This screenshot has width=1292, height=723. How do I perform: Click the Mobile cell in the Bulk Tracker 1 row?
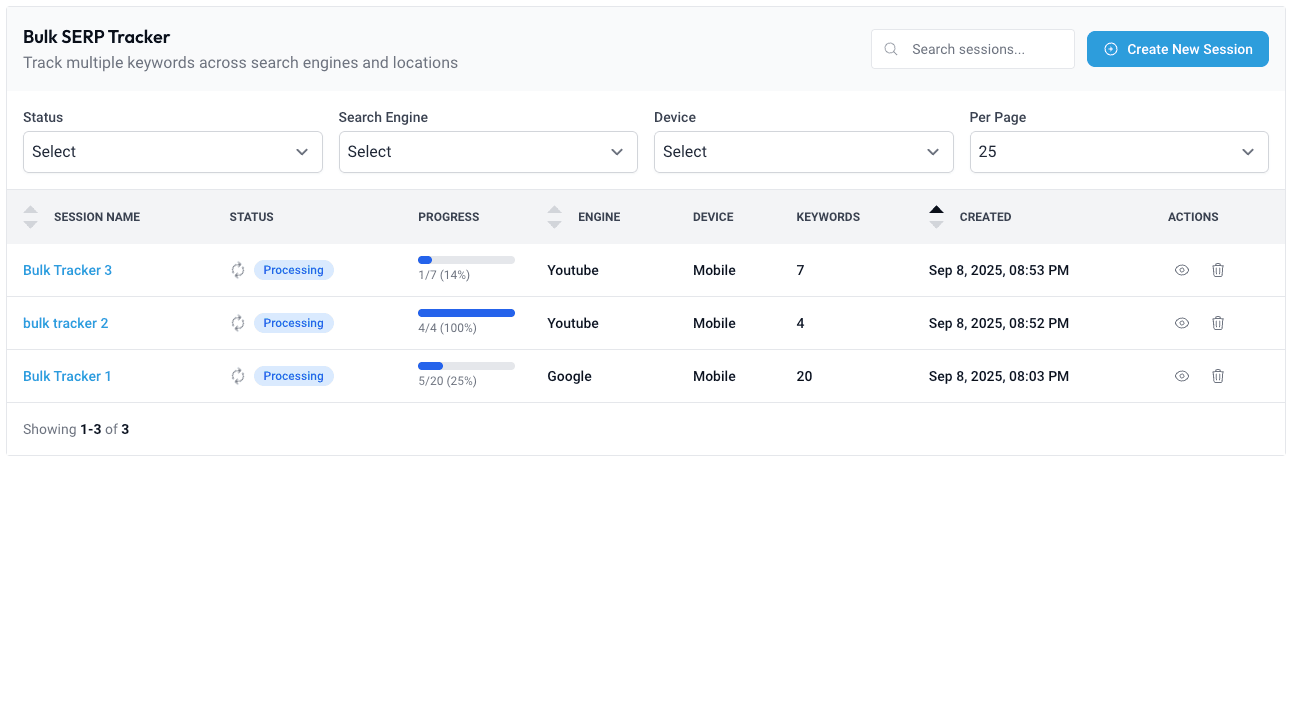714,376
